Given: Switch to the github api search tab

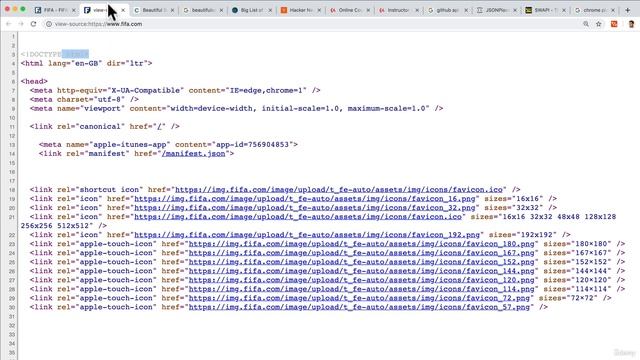Looking at the screenshot, I should click(x=448, y=10).
